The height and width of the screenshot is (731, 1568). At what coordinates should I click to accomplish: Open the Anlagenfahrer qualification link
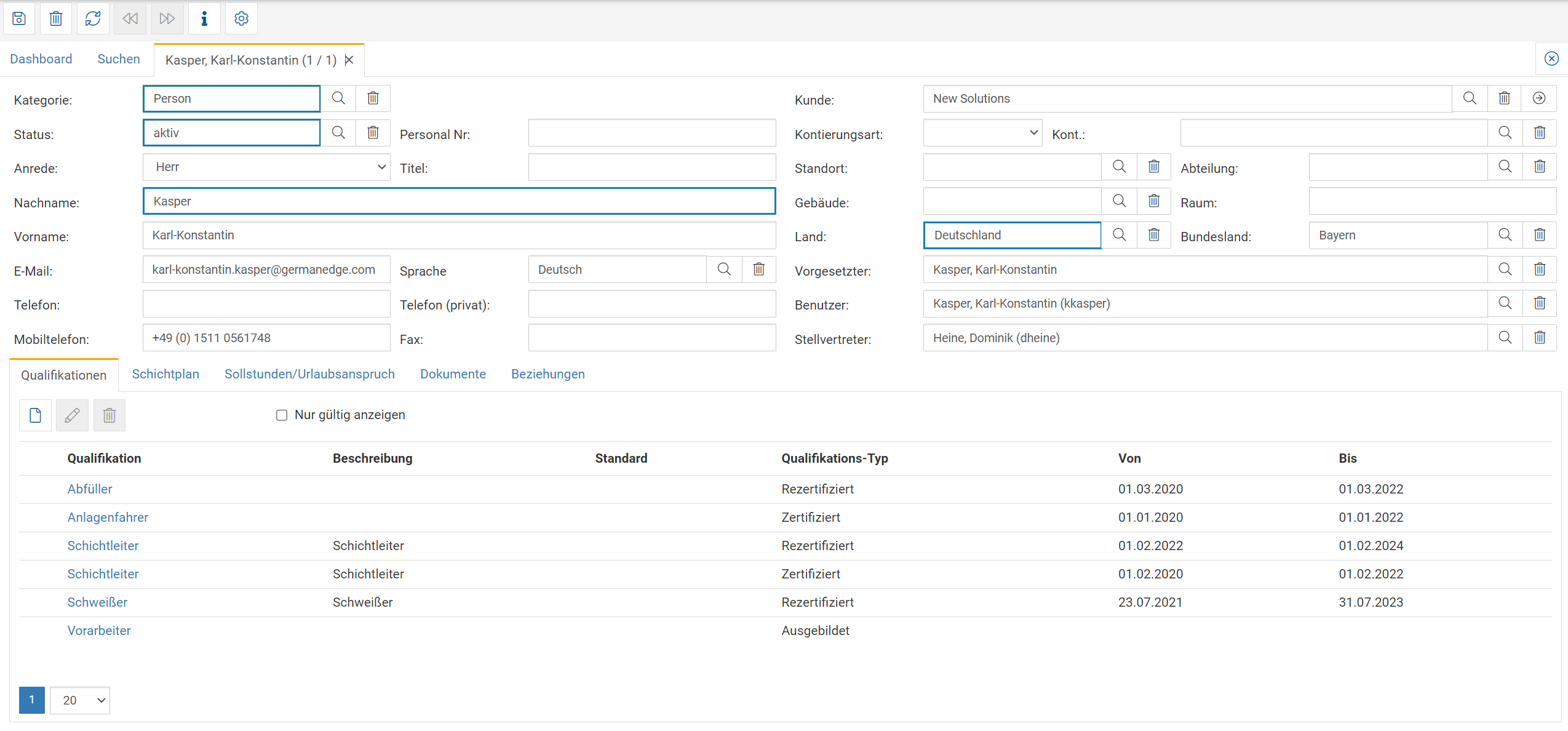[108, 517]
